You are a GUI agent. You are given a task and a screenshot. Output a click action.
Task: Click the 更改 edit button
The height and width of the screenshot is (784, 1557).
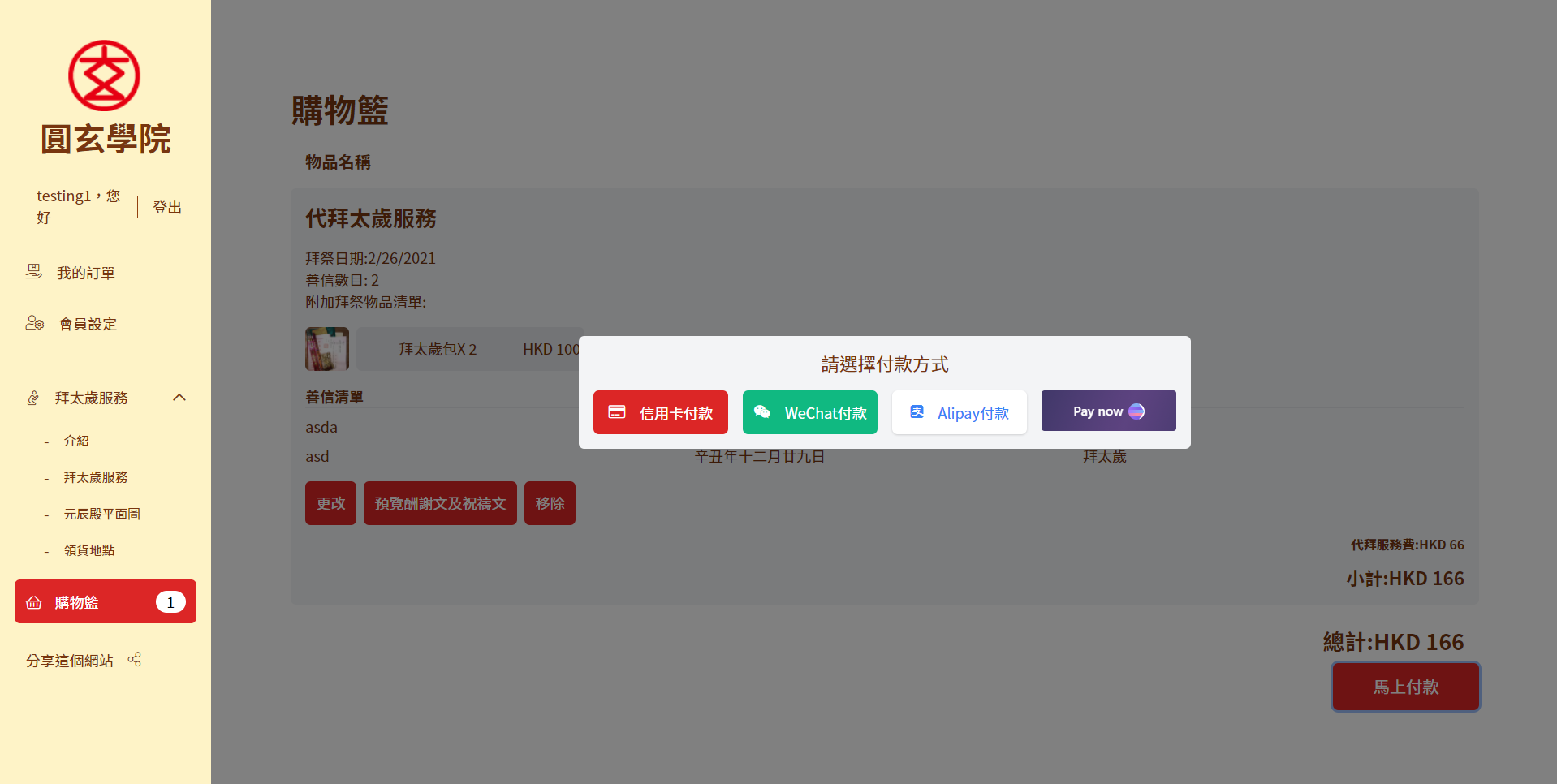[330, 503]
